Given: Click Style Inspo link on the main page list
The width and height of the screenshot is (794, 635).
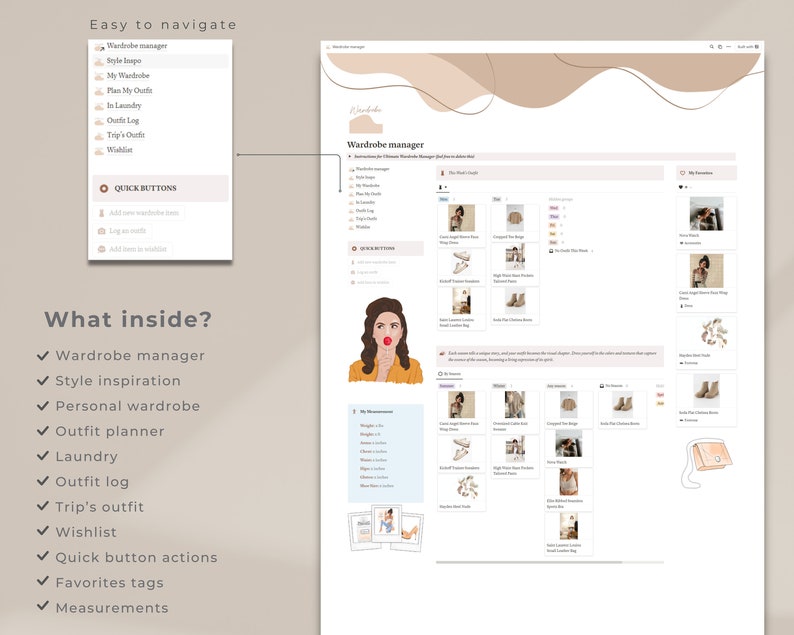Looking at the screenshot, I should (365, 177).
